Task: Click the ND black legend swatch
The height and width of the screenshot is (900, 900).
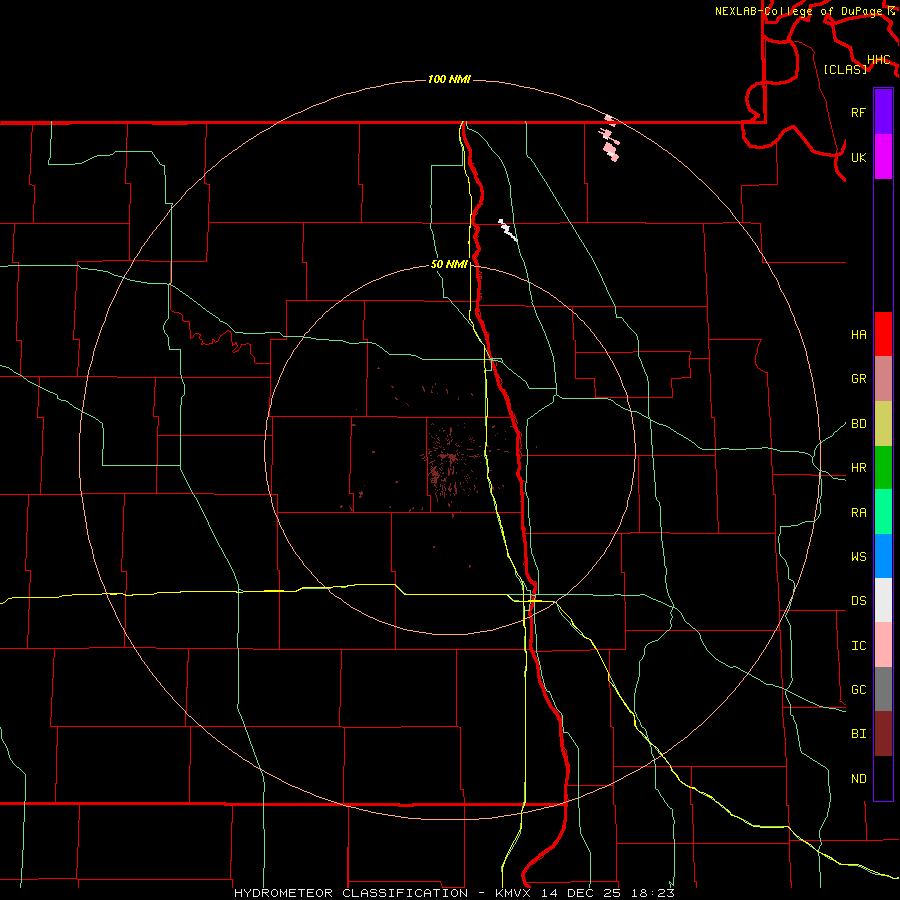Action: (883, 778)
